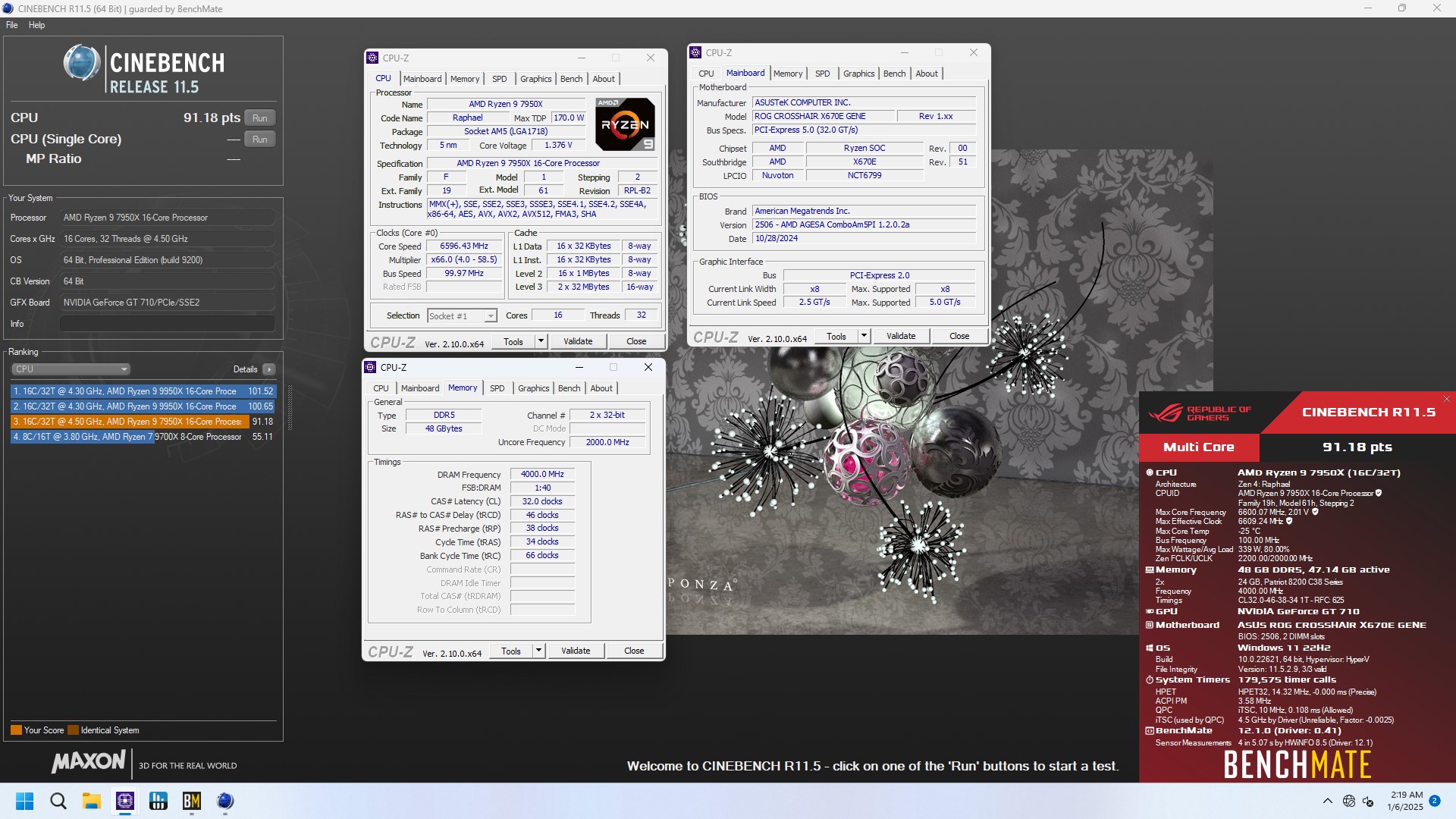
Task: Click ROG Republic of Gamers logo
Action: (1199, 413)
